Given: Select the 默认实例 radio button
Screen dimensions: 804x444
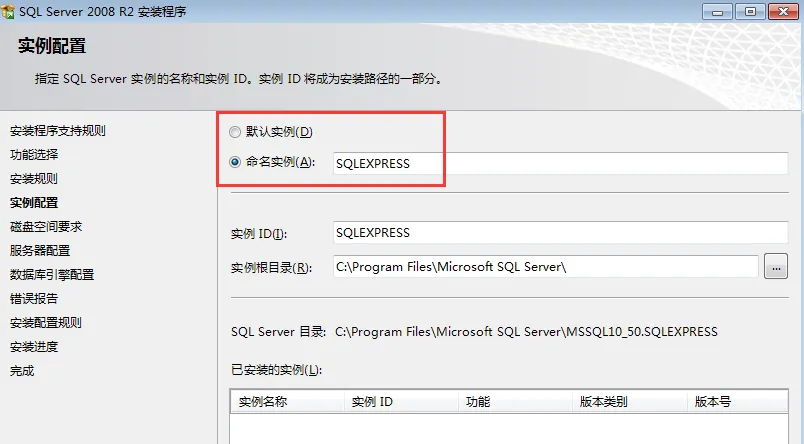Looking at the screenshot, I should point(235,132).
